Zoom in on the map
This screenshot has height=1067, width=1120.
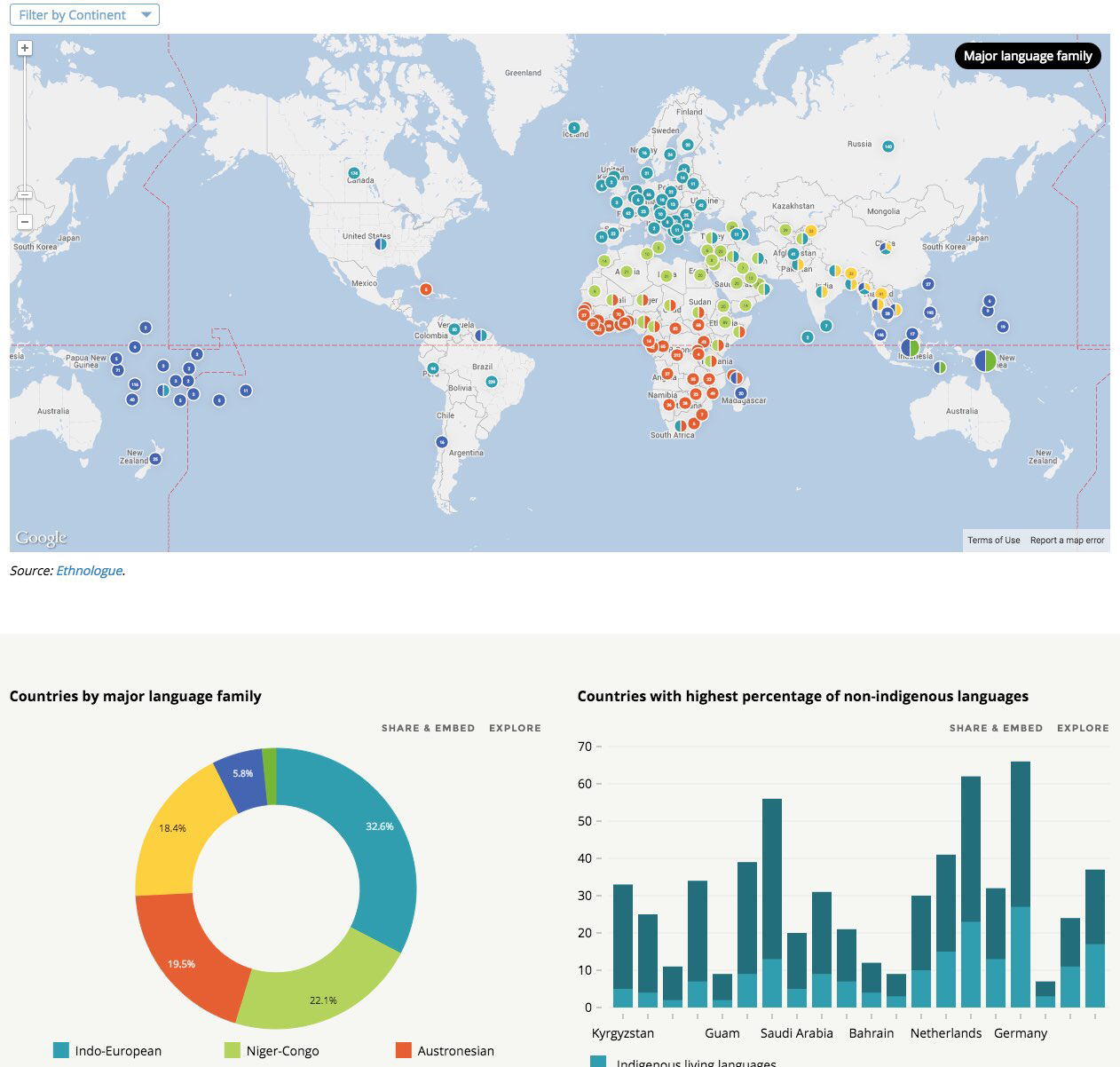click(x=25, y=49)
